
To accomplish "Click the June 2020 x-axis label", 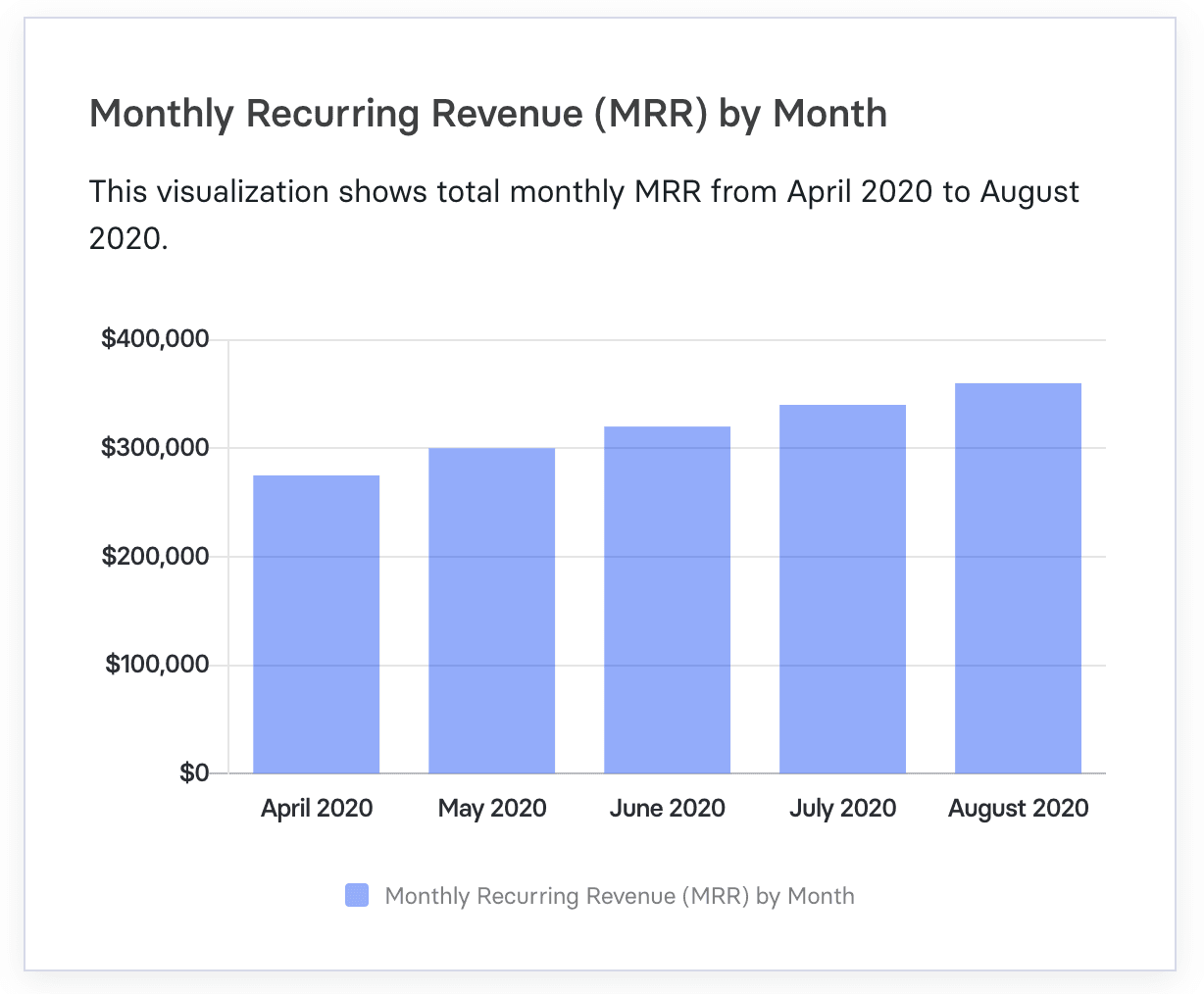I will coord(668,809).
